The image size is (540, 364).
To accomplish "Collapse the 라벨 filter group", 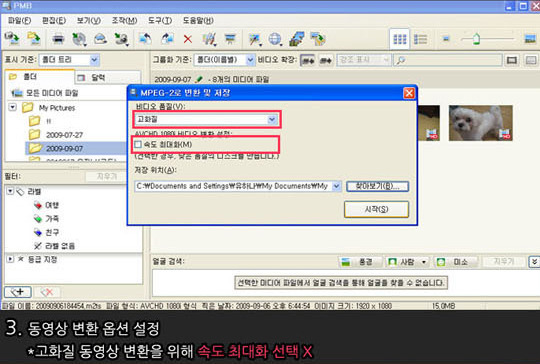I will 10,191.
